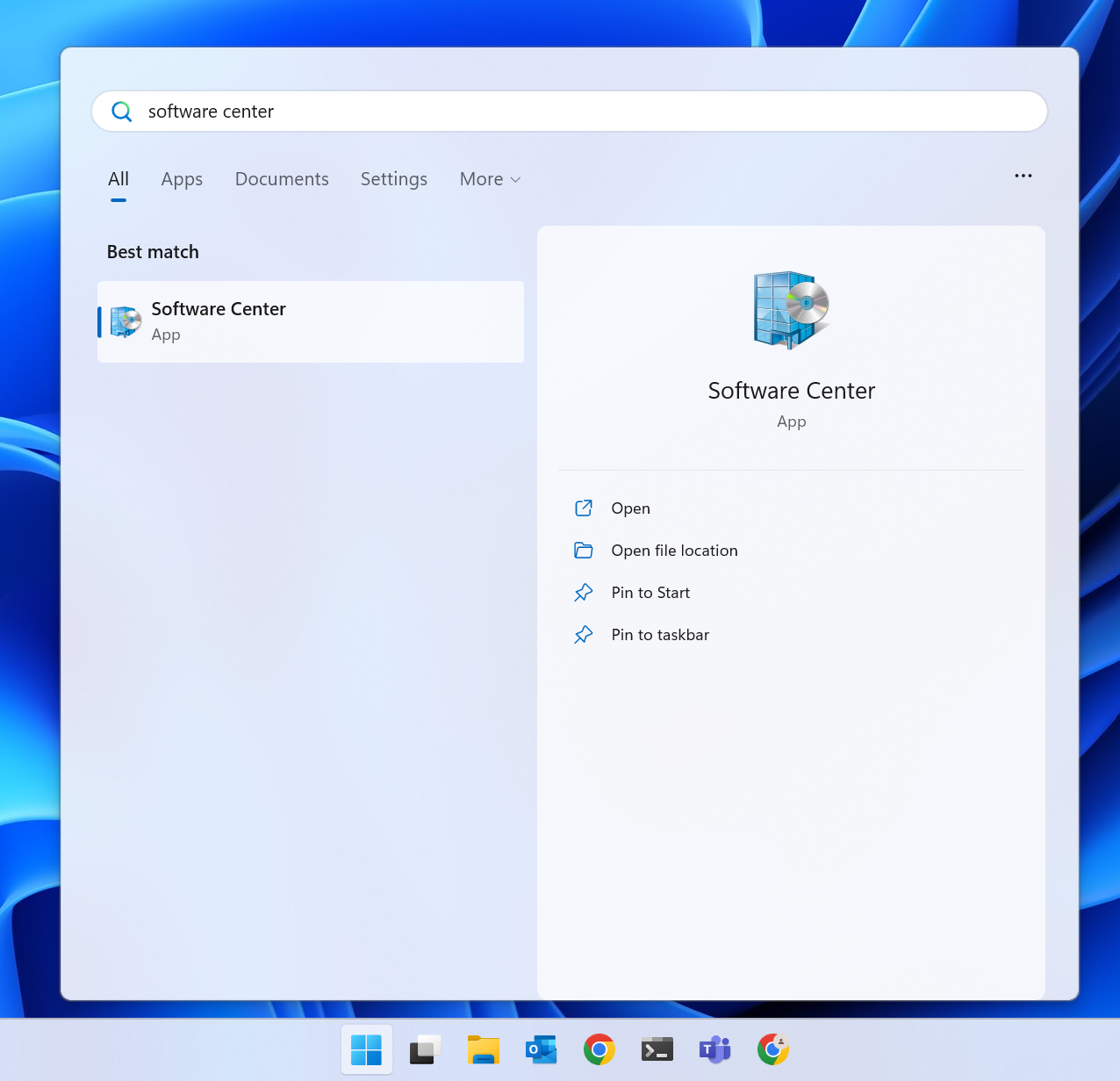Open the three-dot options menu
Image resolution: width=1120 pixels, height=1081 pixels.
click(1023, 176)
